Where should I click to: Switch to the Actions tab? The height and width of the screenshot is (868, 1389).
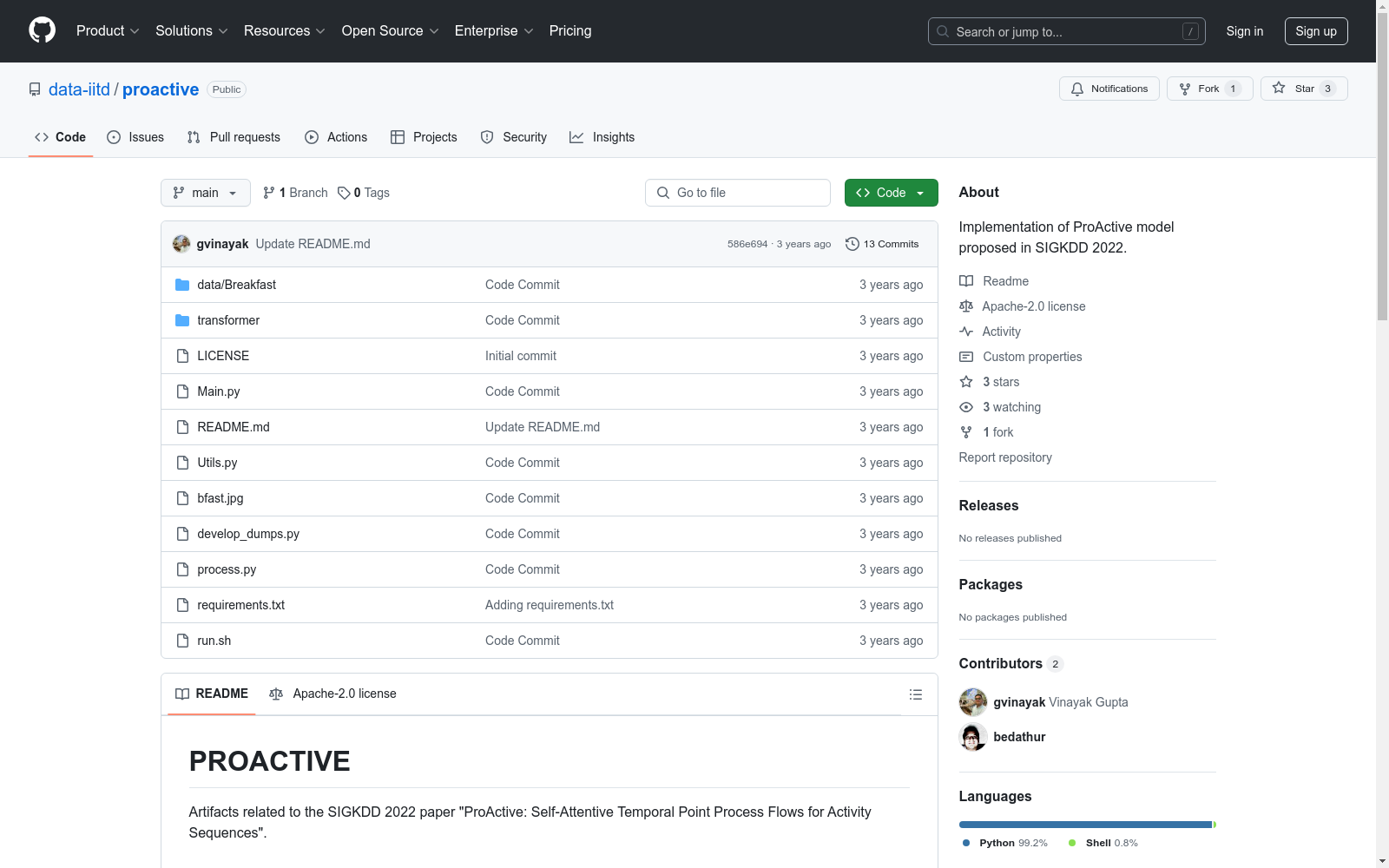coord(336,137)
